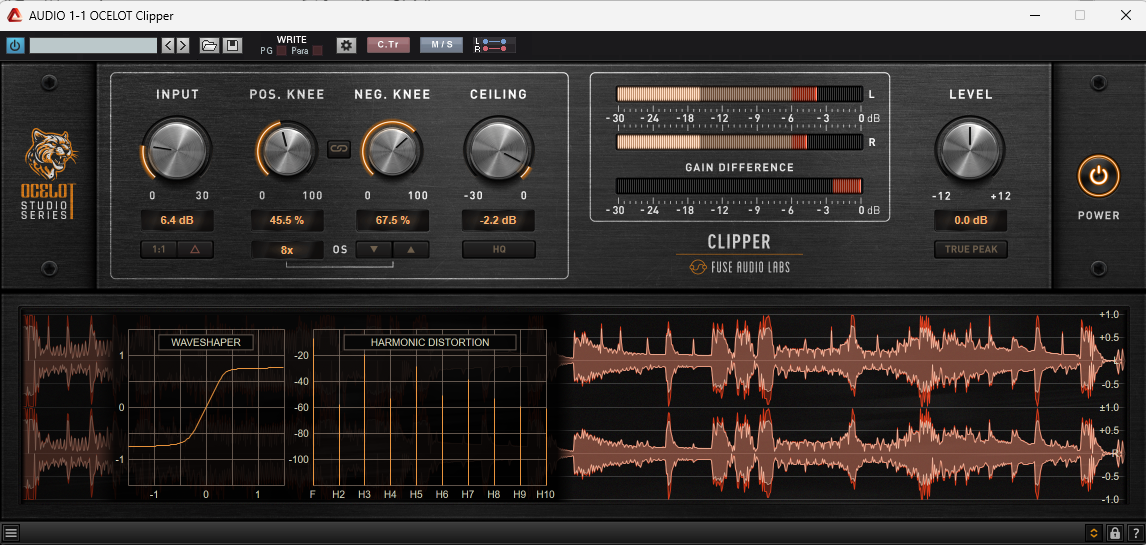
Task: Click the INPUT knob
Action: point(177,150)
